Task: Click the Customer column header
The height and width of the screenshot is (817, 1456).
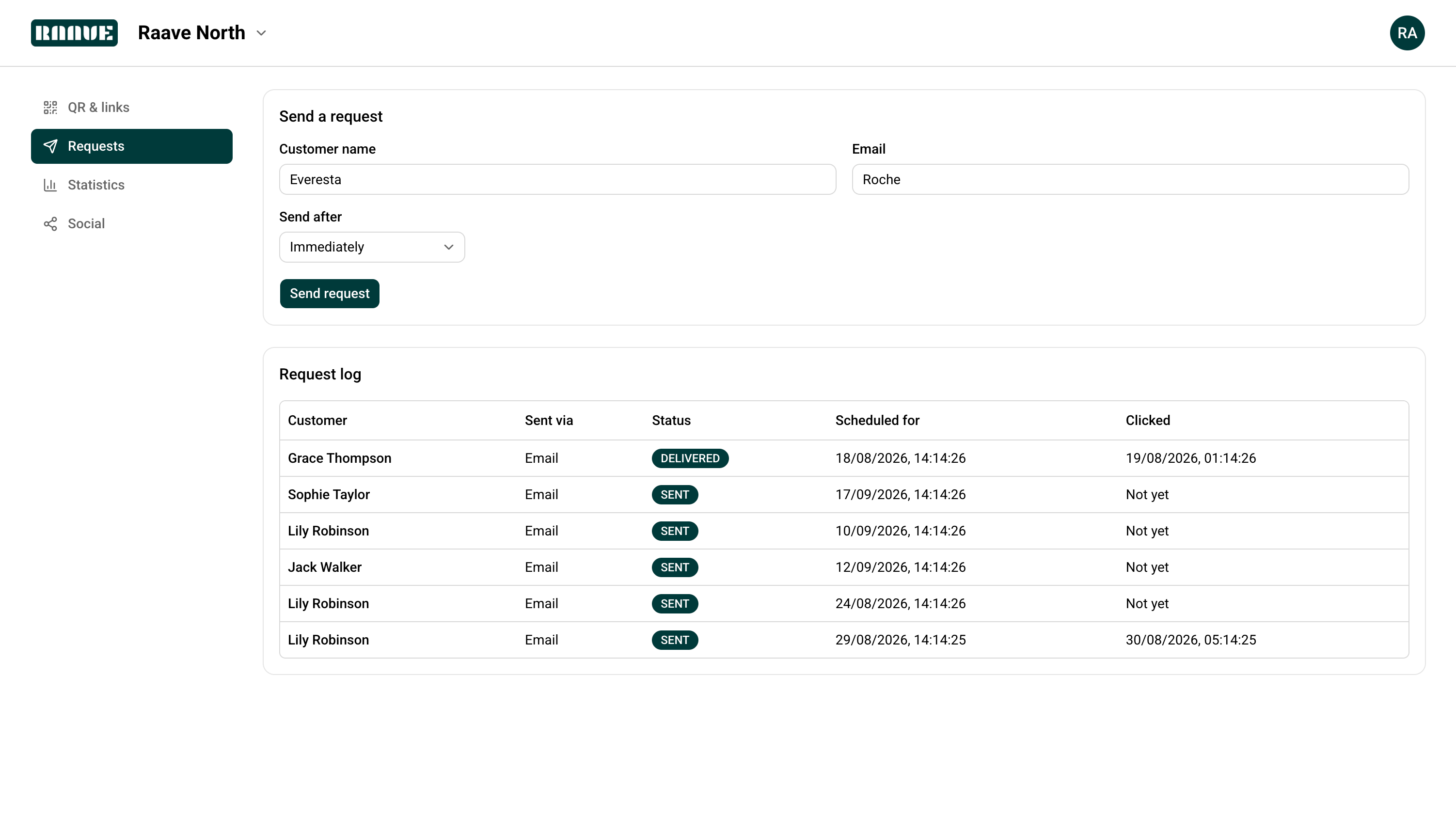Action: coord(317,420)
